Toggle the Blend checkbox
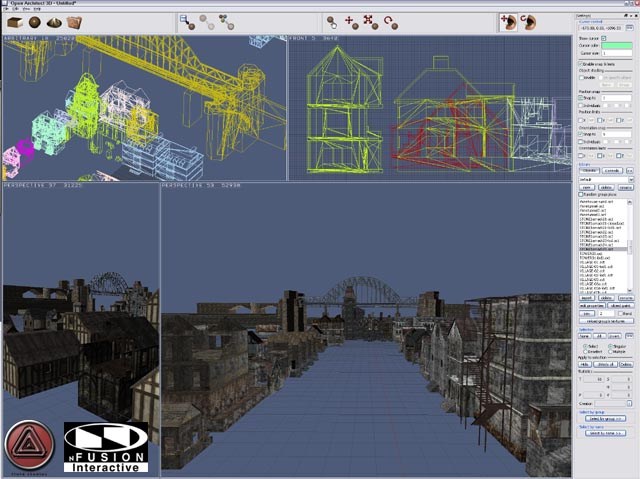 tap(620, 313)
